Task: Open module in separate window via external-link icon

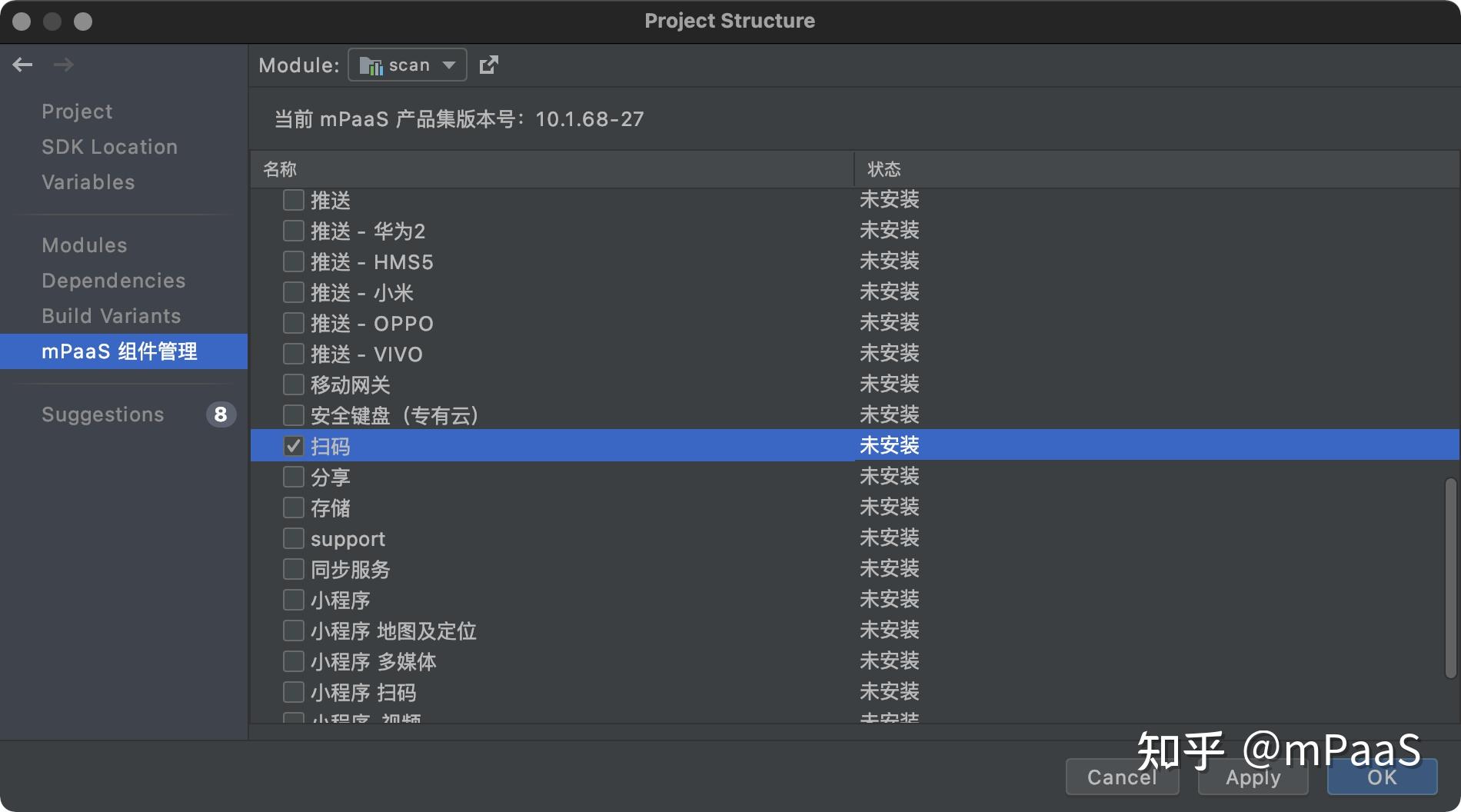Action: (489, 65)
